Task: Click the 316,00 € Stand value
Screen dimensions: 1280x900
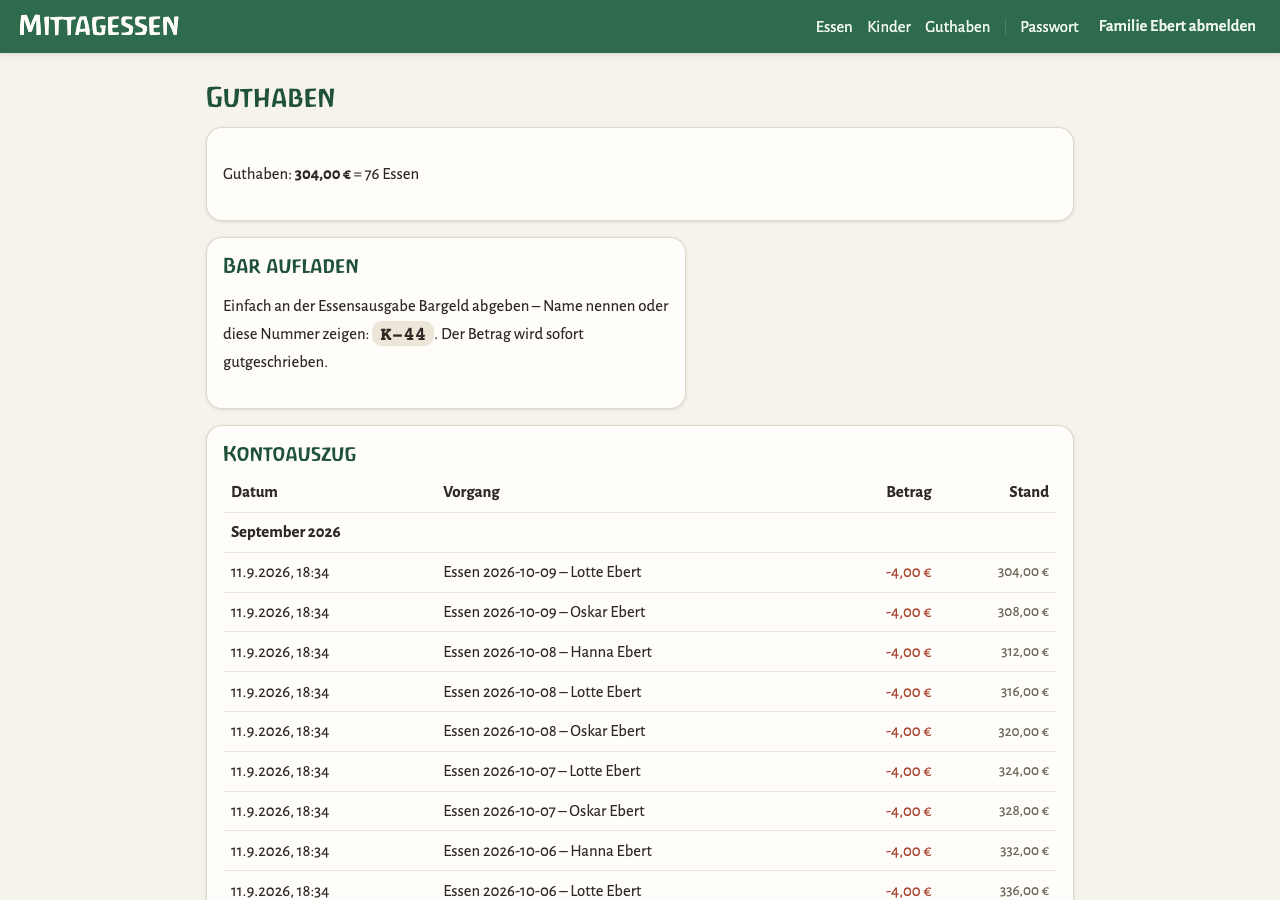Action: coord(1025,692)
